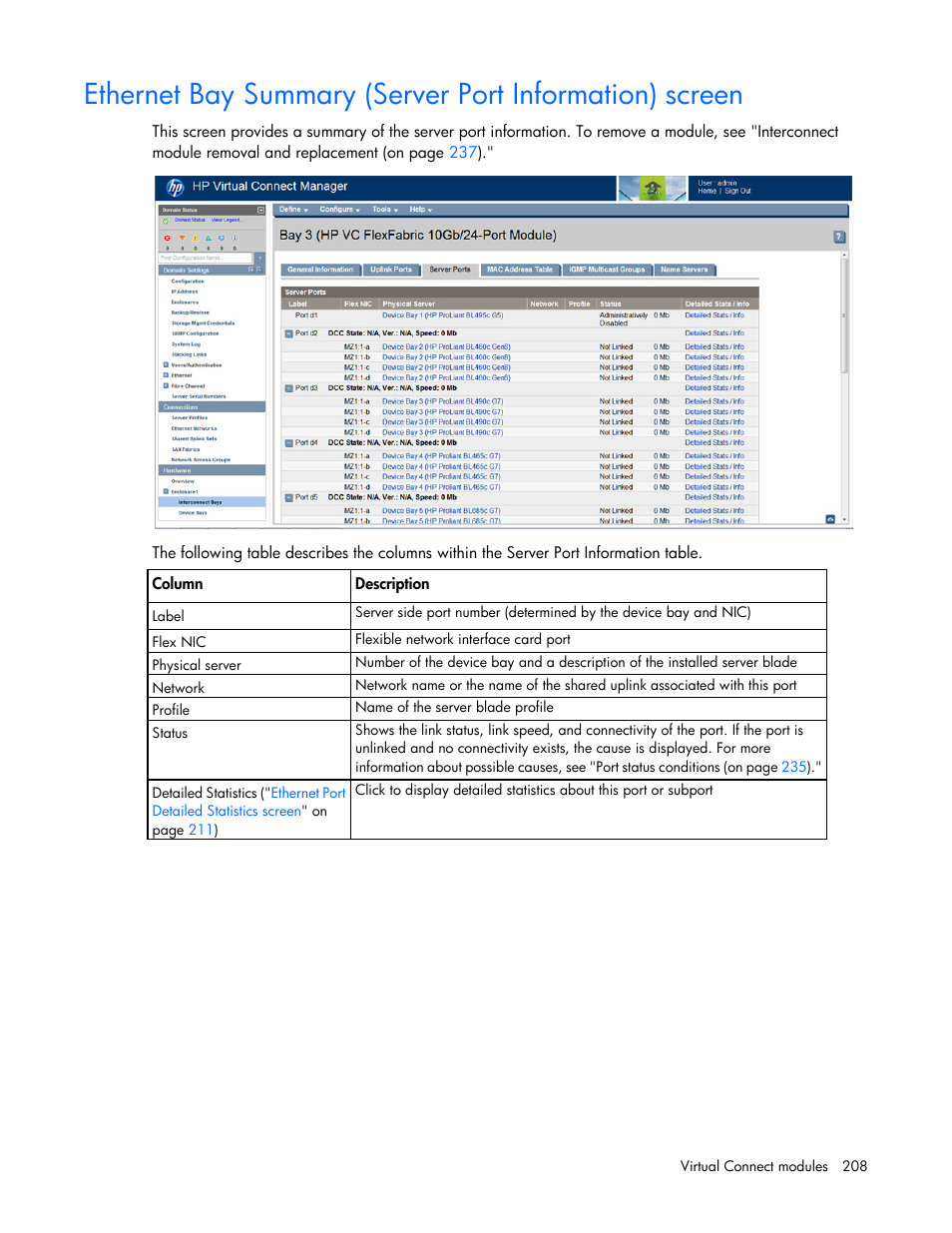
Task: Click the banner image in the header
Action: 652,188
